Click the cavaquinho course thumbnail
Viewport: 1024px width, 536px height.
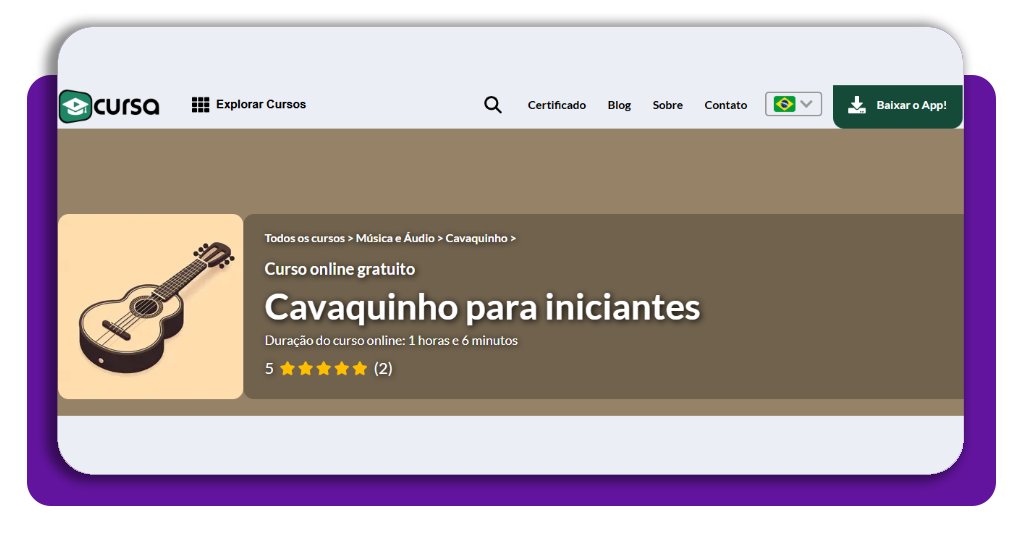point(151,306)
